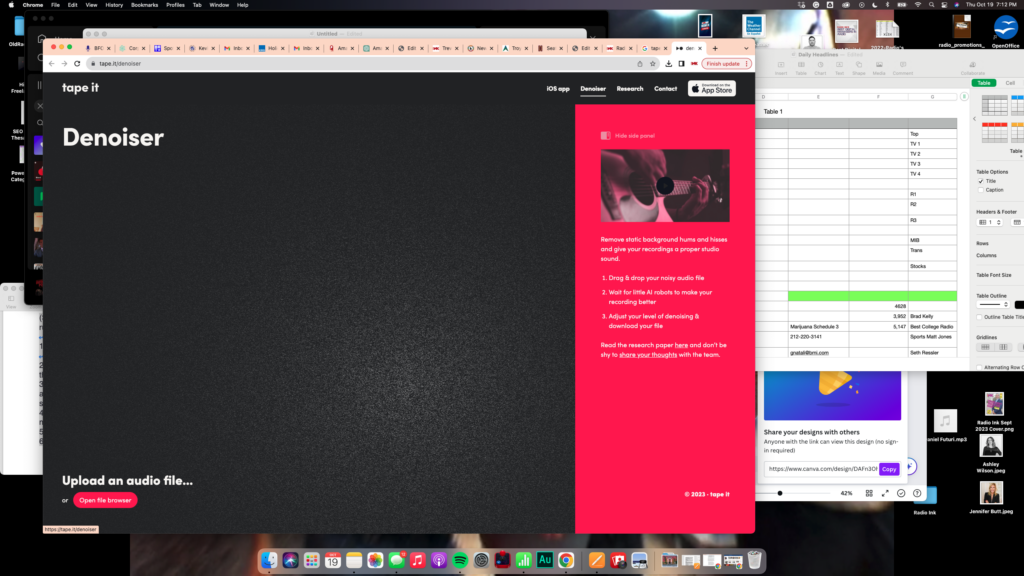Click Chrome forward arrow

[64, 63]
